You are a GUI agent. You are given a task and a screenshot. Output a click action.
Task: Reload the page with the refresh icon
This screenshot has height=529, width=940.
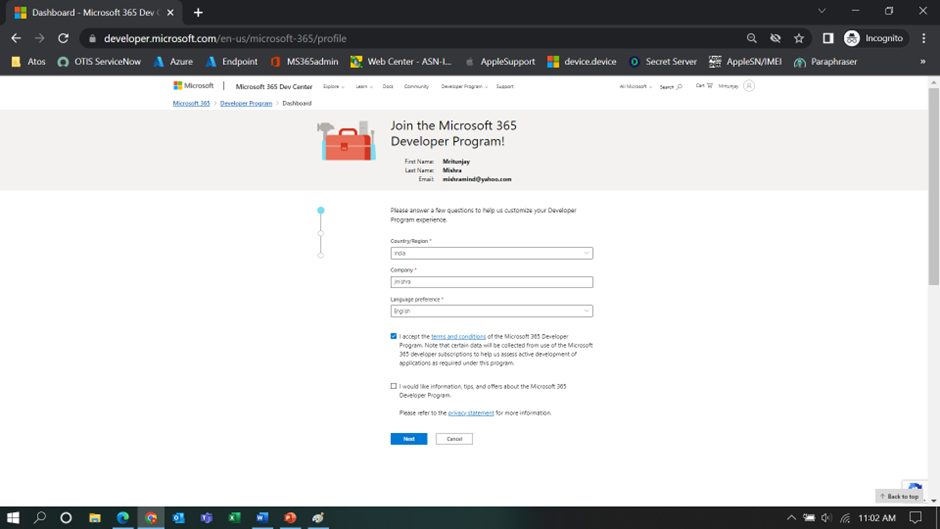pos(63,38)
